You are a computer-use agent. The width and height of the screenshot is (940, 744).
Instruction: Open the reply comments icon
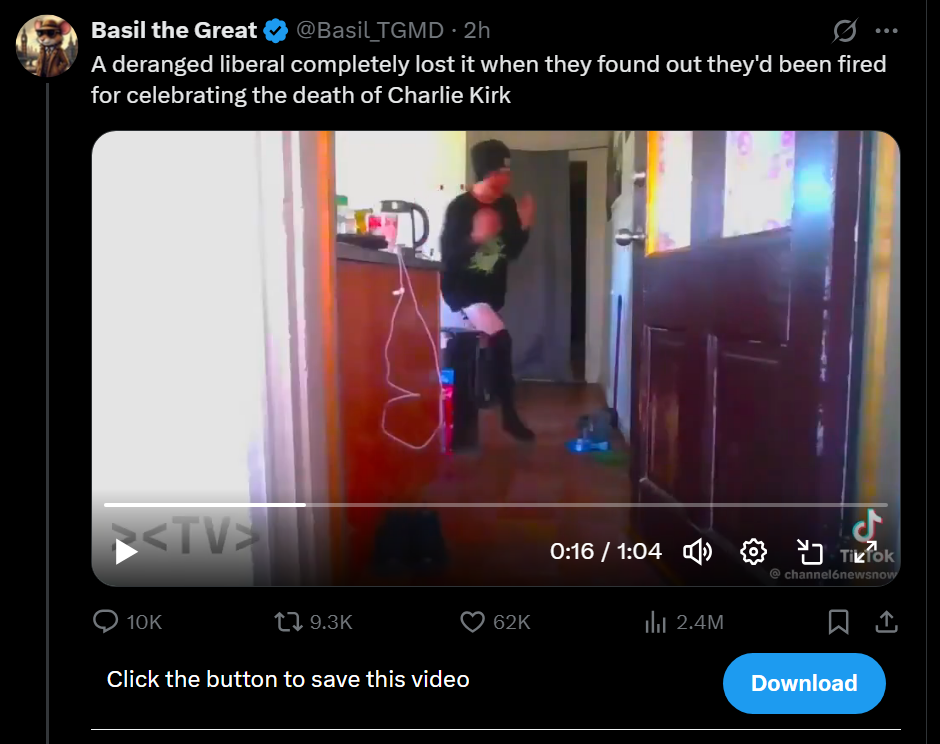point(106,622)
